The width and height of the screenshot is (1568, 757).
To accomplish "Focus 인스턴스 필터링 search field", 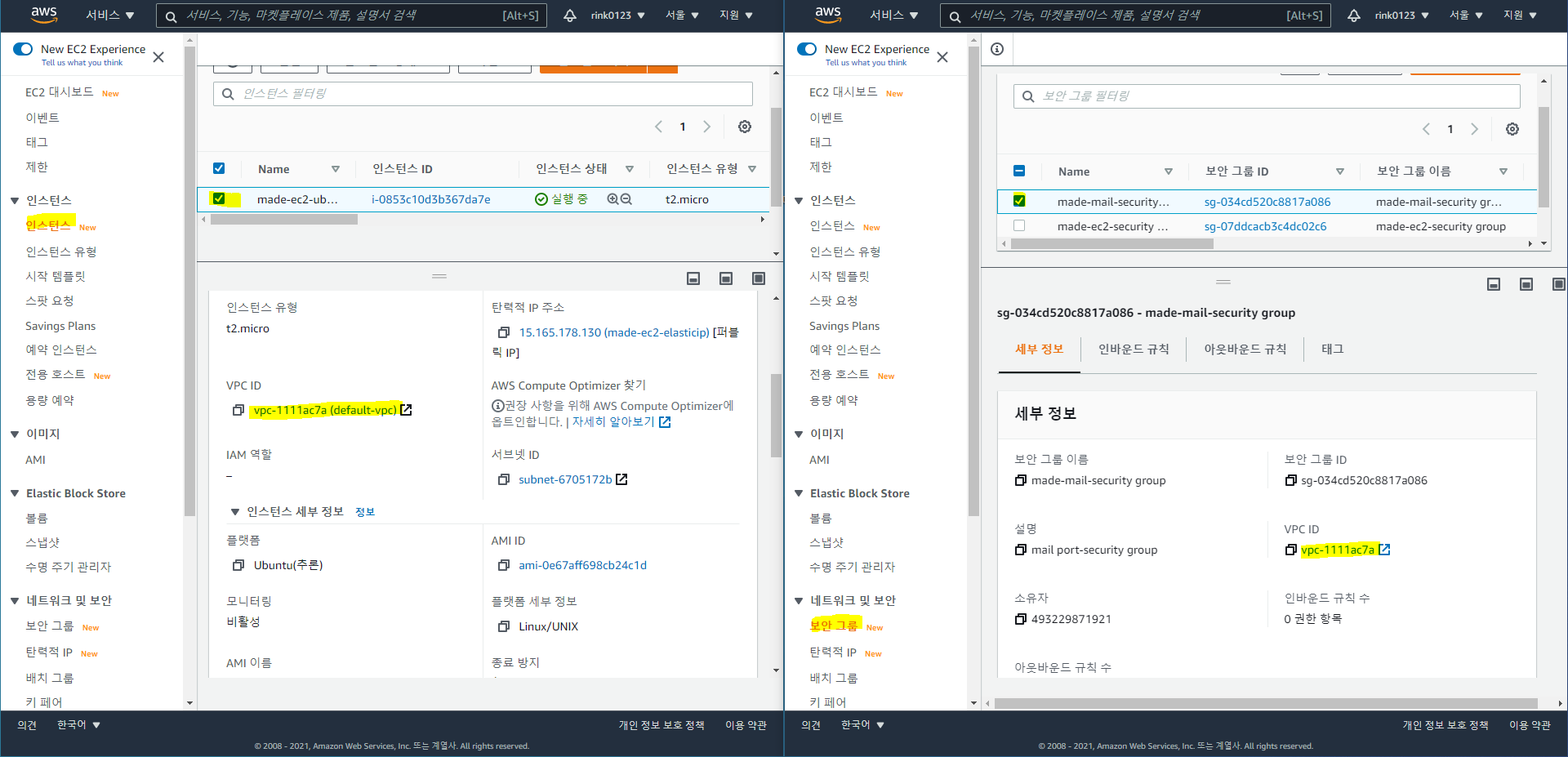I will point(483,94).
